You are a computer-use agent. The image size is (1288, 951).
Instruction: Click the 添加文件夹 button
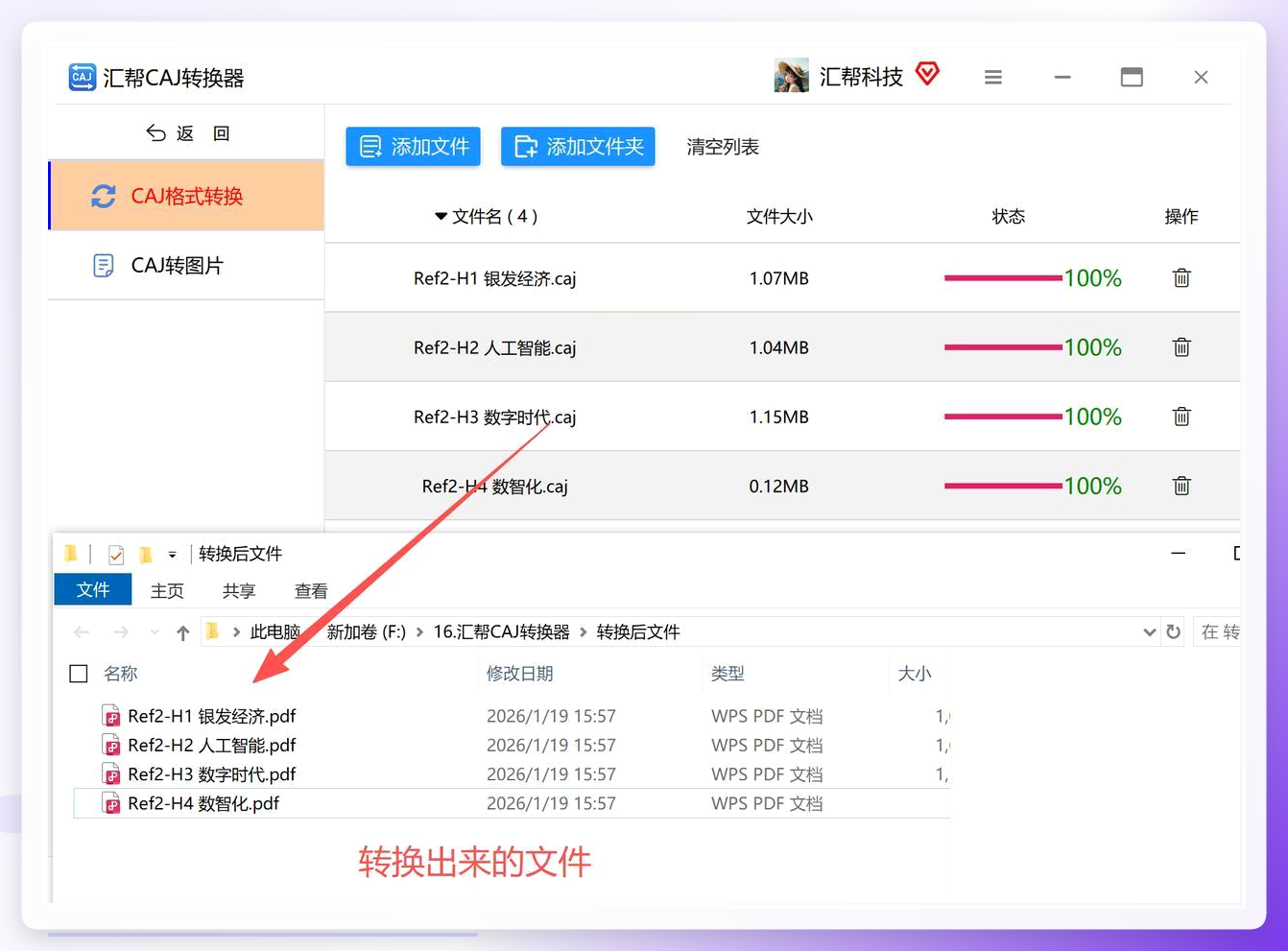click(x=578, y=147)
